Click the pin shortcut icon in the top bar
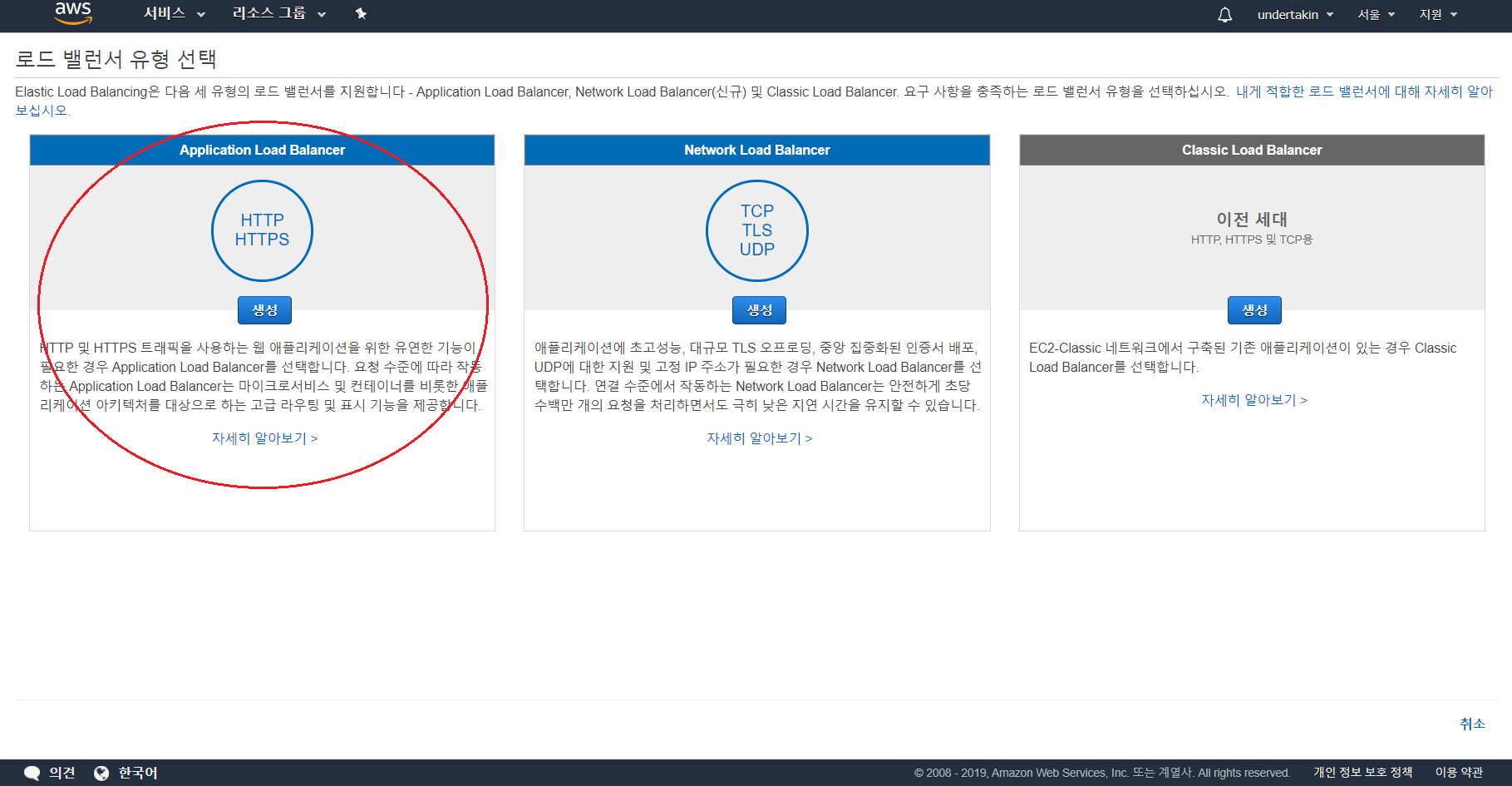This screenshot has width=1512, height=786. click(x=361, y=14)
